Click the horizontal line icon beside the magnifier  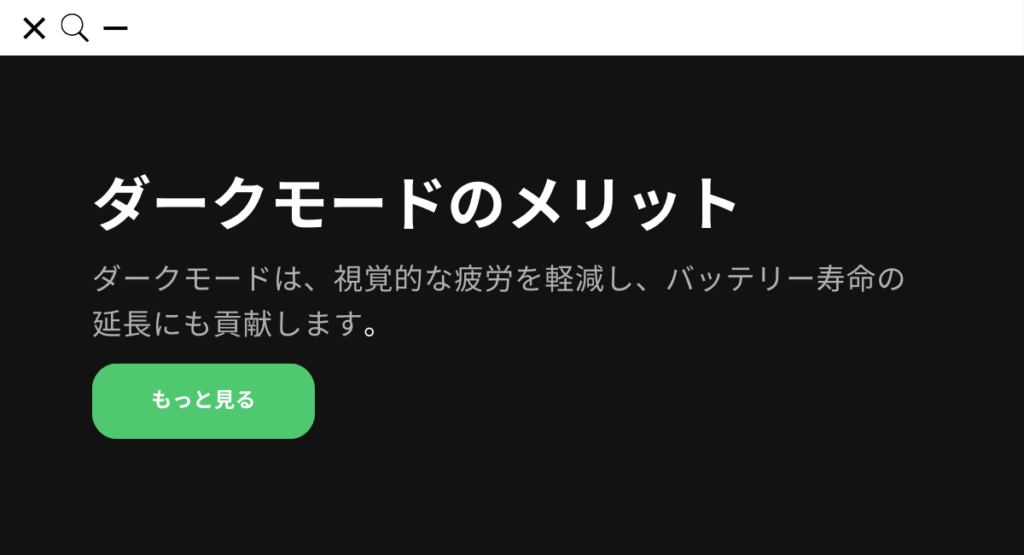tap(116, 28)
